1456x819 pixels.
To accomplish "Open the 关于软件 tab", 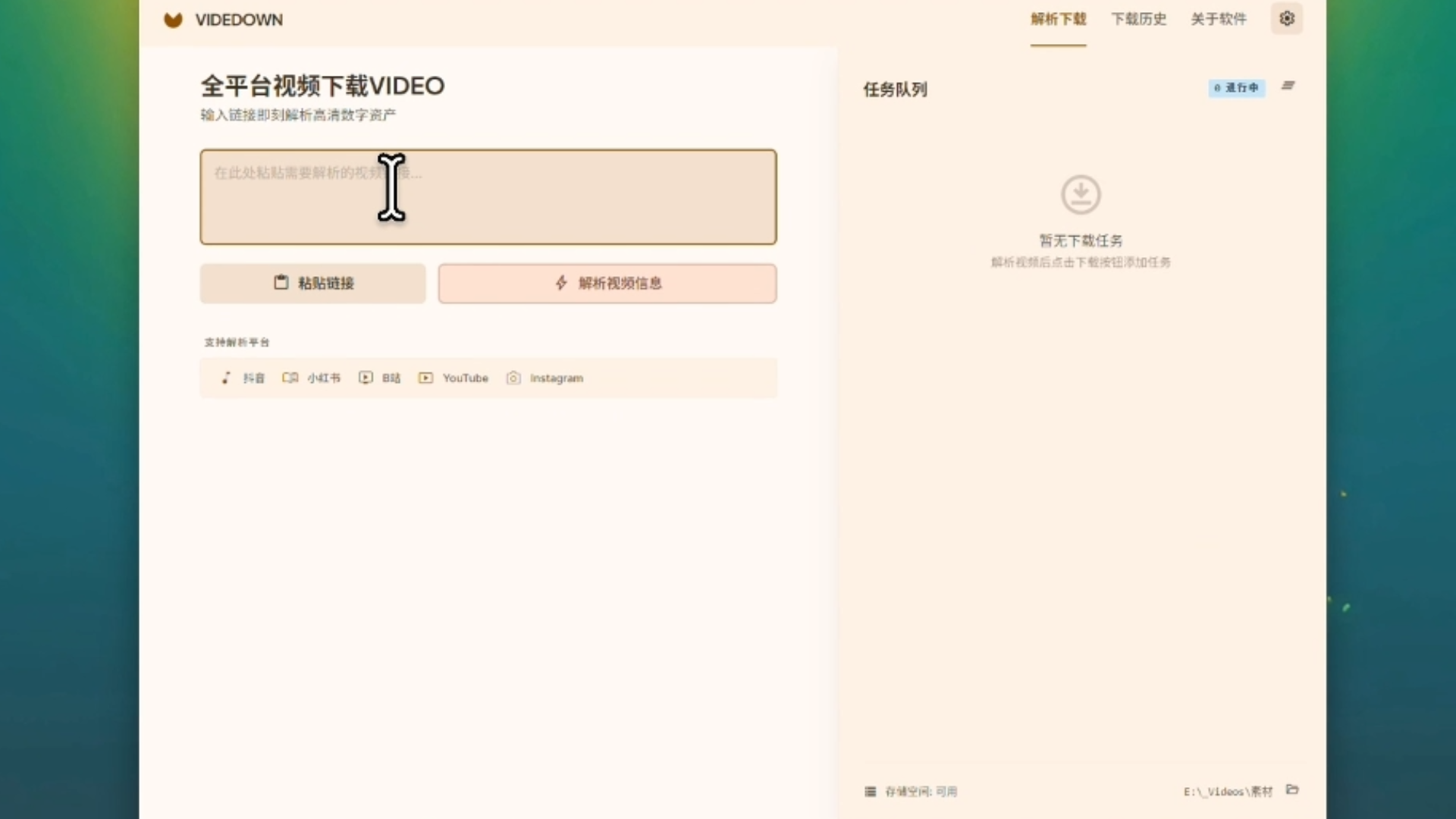I will pos(1218,19).
